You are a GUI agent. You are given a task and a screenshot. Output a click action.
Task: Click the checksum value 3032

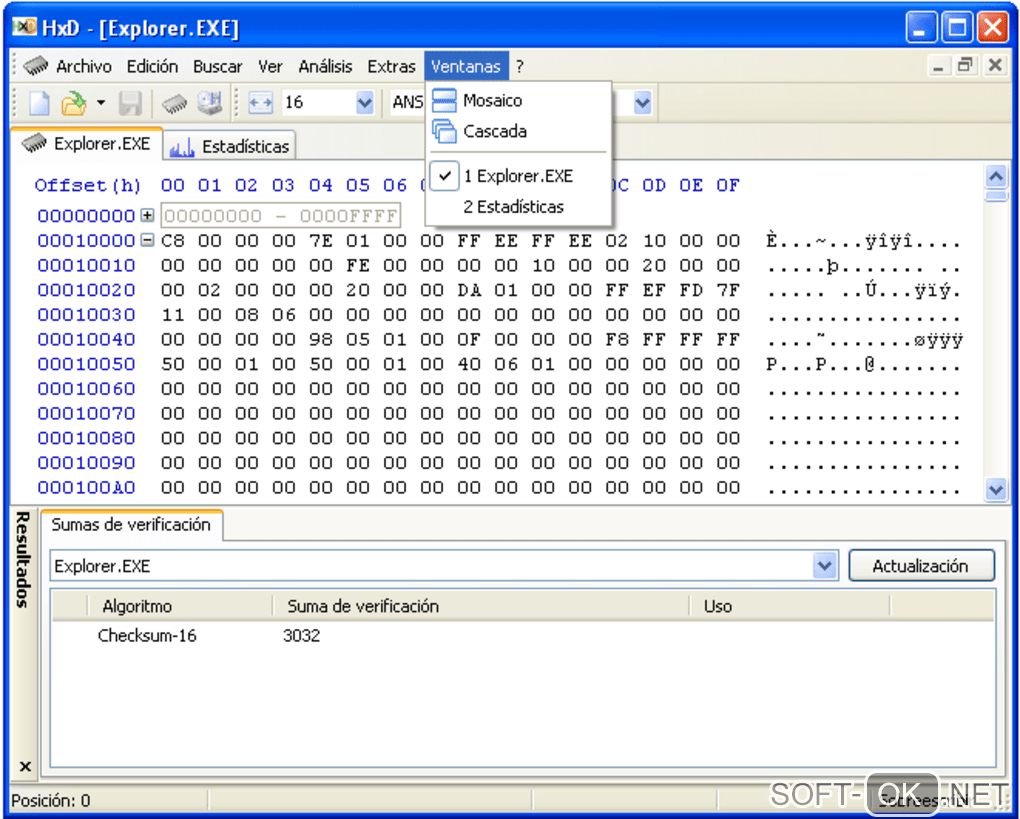301,636
